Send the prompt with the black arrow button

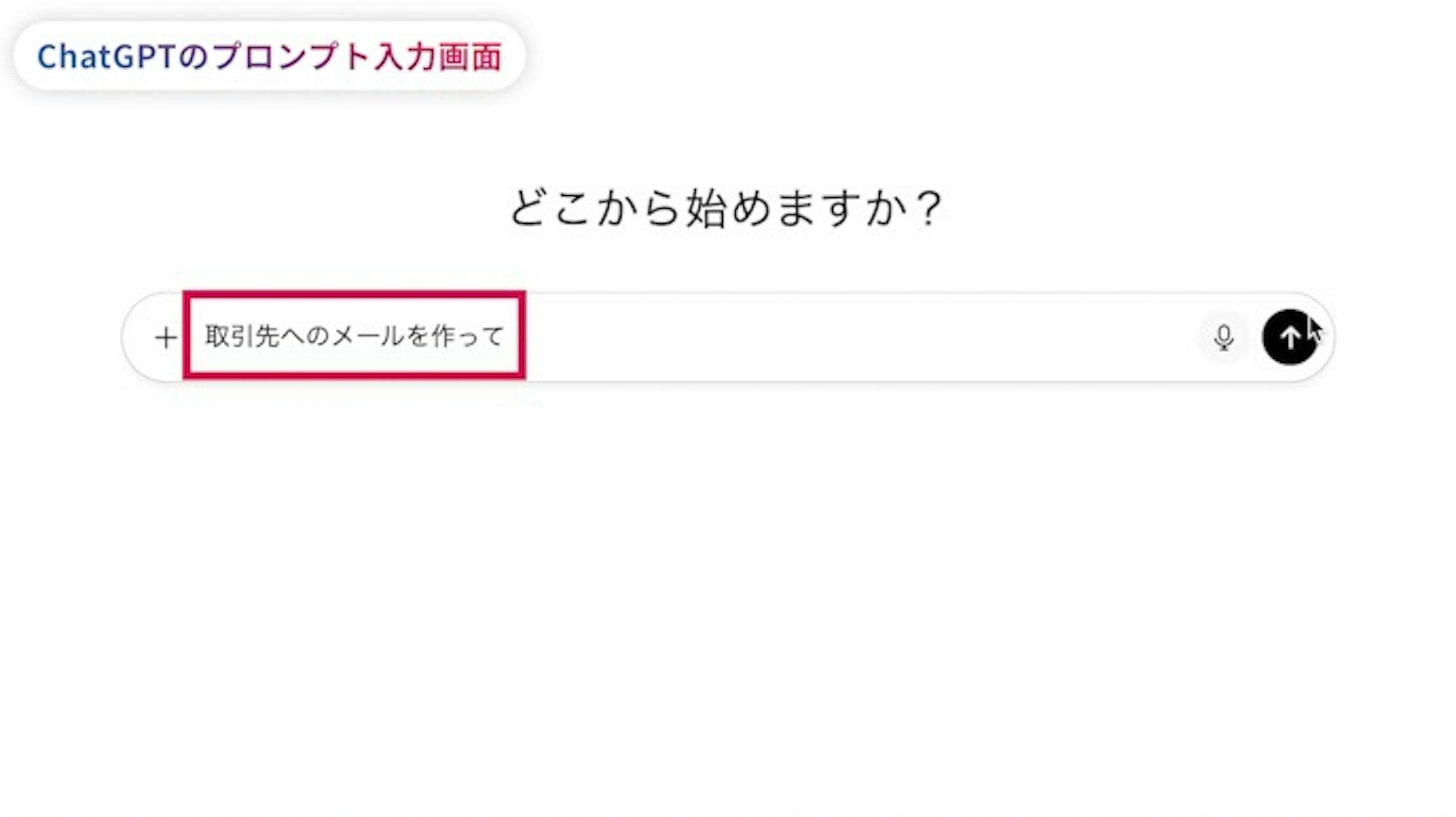click(x=1289, y=338)
